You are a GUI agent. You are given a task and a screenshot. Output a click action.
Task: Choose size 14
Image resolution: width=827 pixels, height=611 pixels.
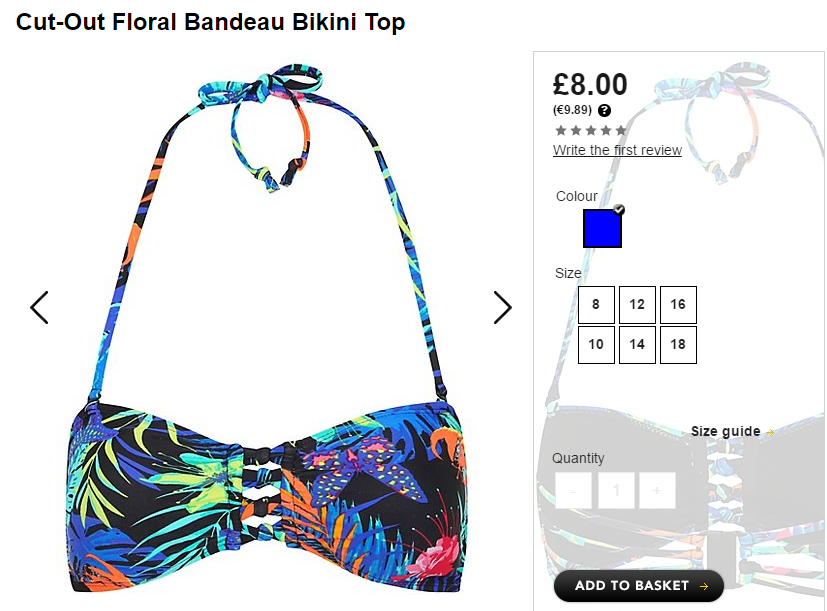637,345
